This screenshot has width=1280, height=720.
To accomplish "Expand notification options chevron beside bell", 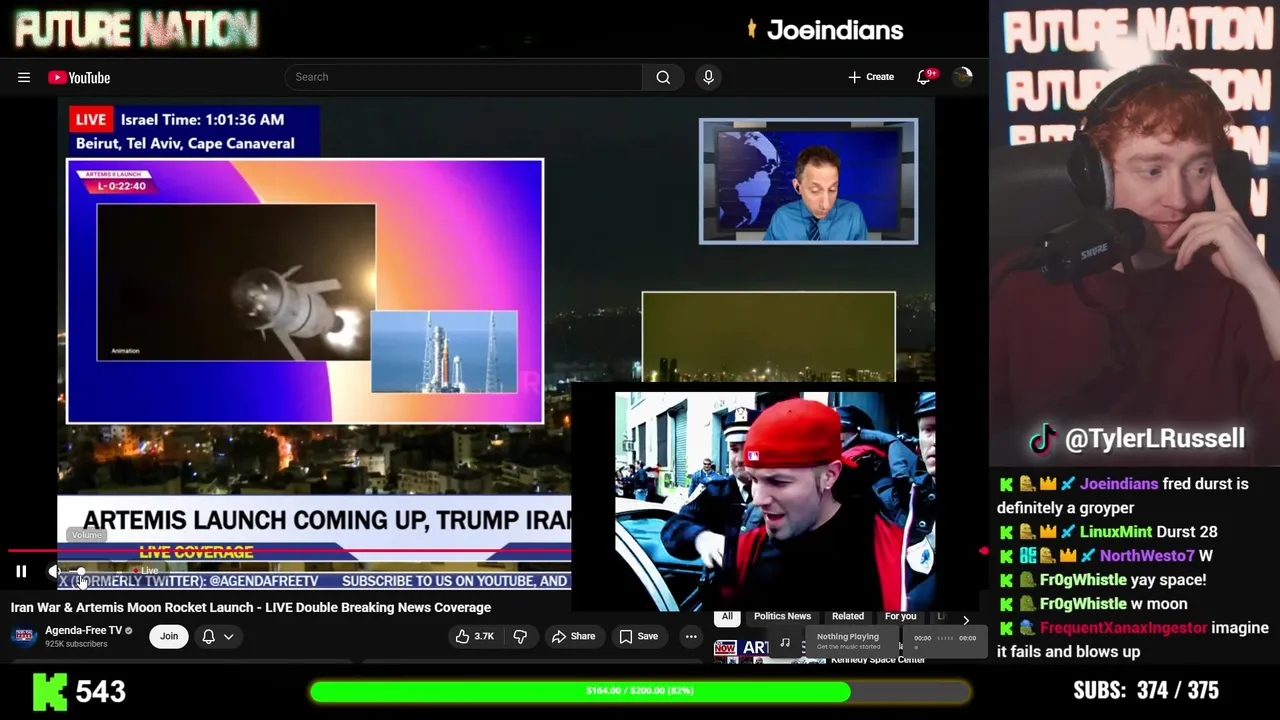I will pyautogui.click(x=229, y=636).
